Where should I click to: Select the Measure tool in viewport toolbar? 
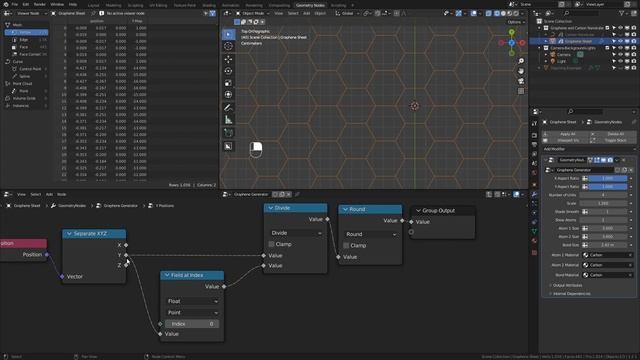coord(228,120)
